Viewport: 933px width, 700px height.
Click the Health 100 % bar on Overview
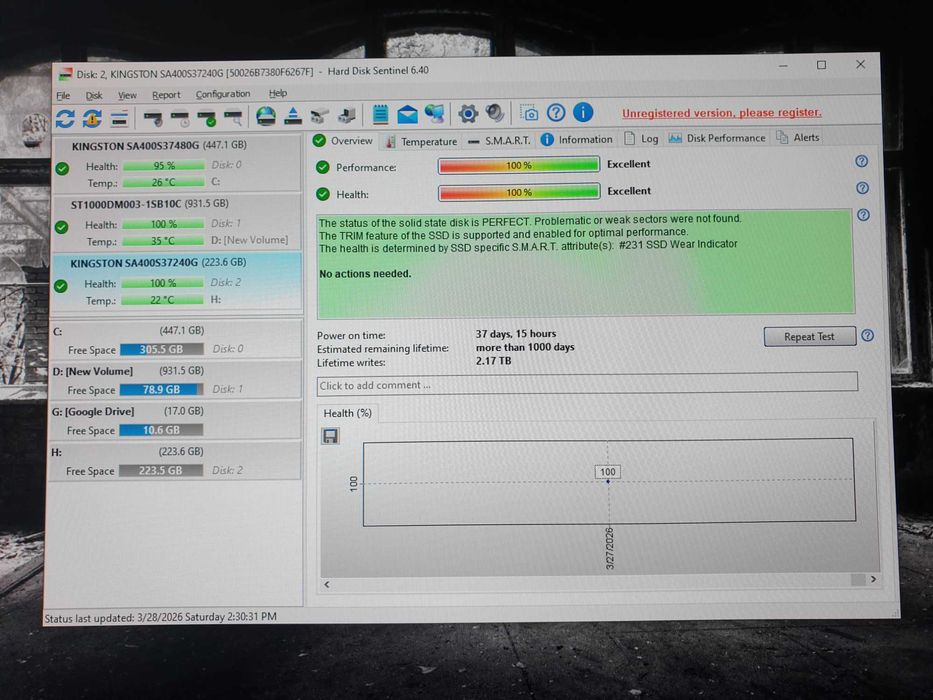tap(519, 192)
